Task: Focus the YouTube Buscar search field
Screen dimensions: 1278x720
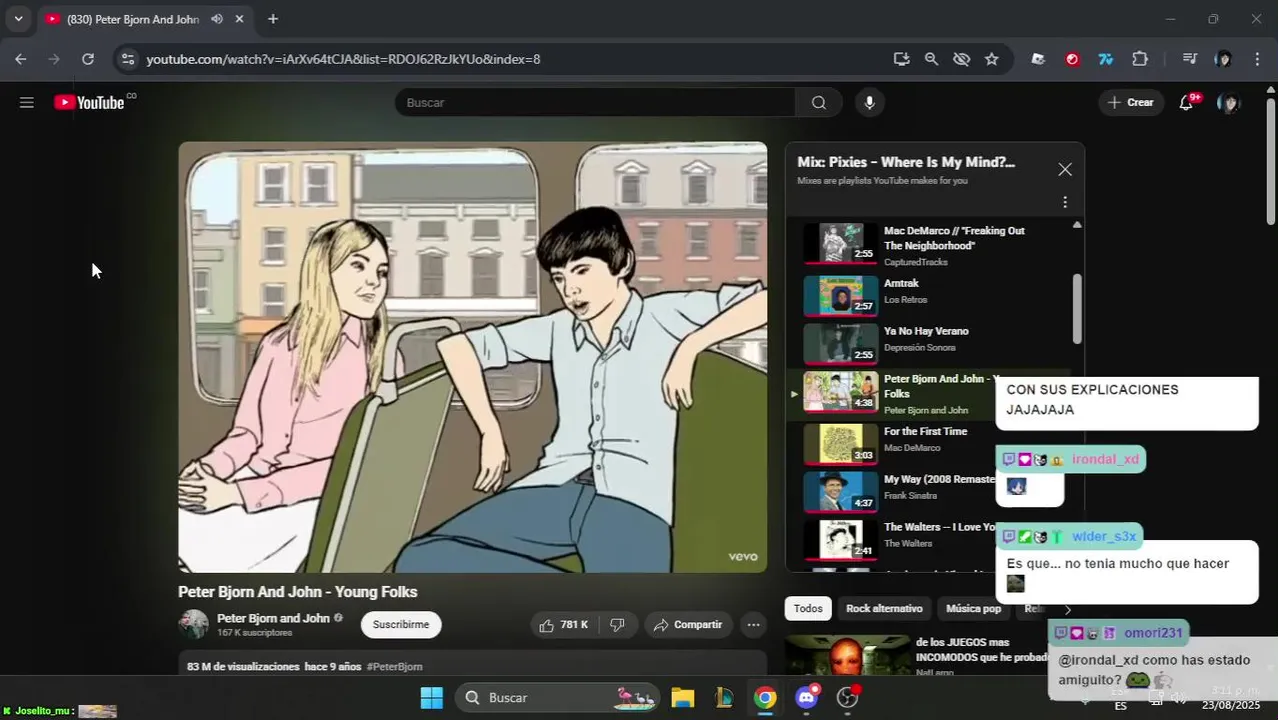Action: pos(595,102)
